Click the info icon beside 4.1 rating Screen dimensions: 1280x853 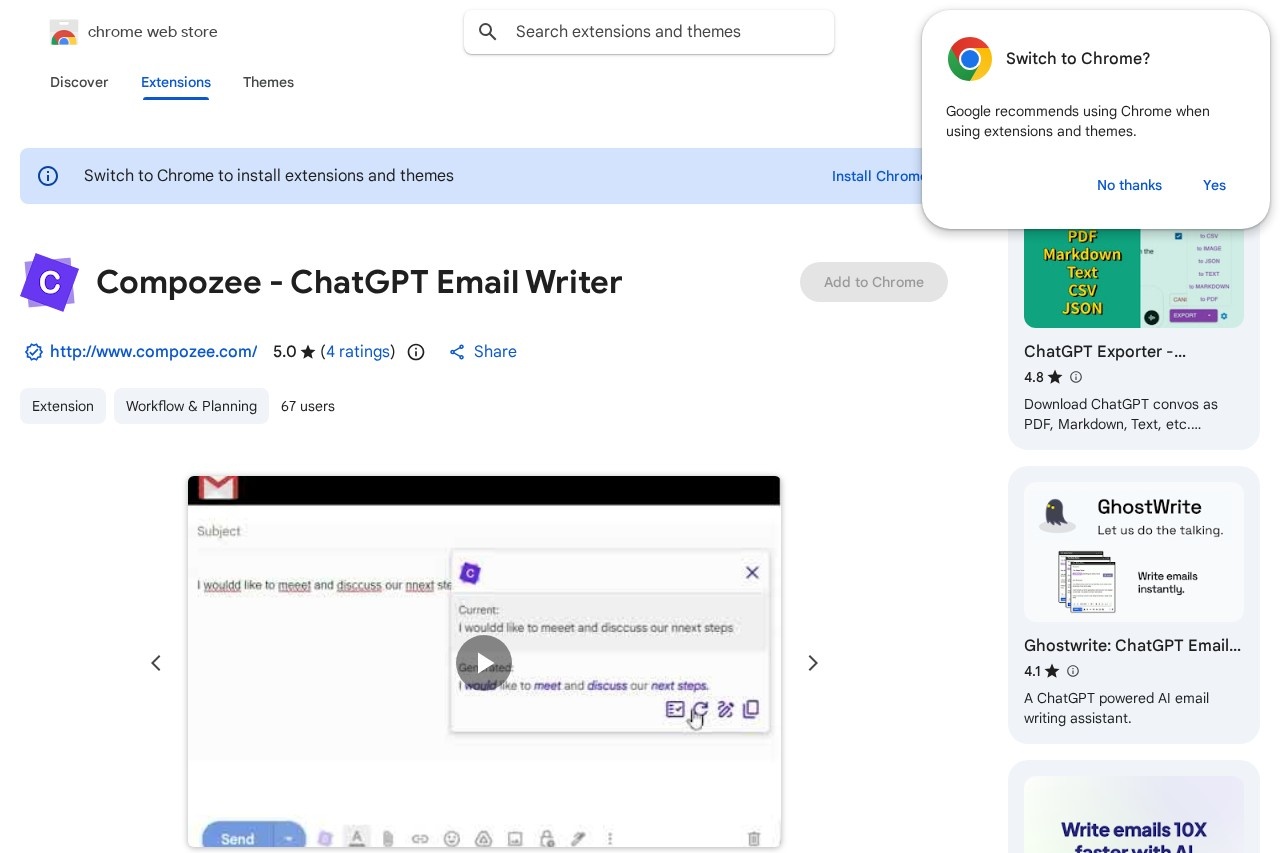(x=1073, y=671)
